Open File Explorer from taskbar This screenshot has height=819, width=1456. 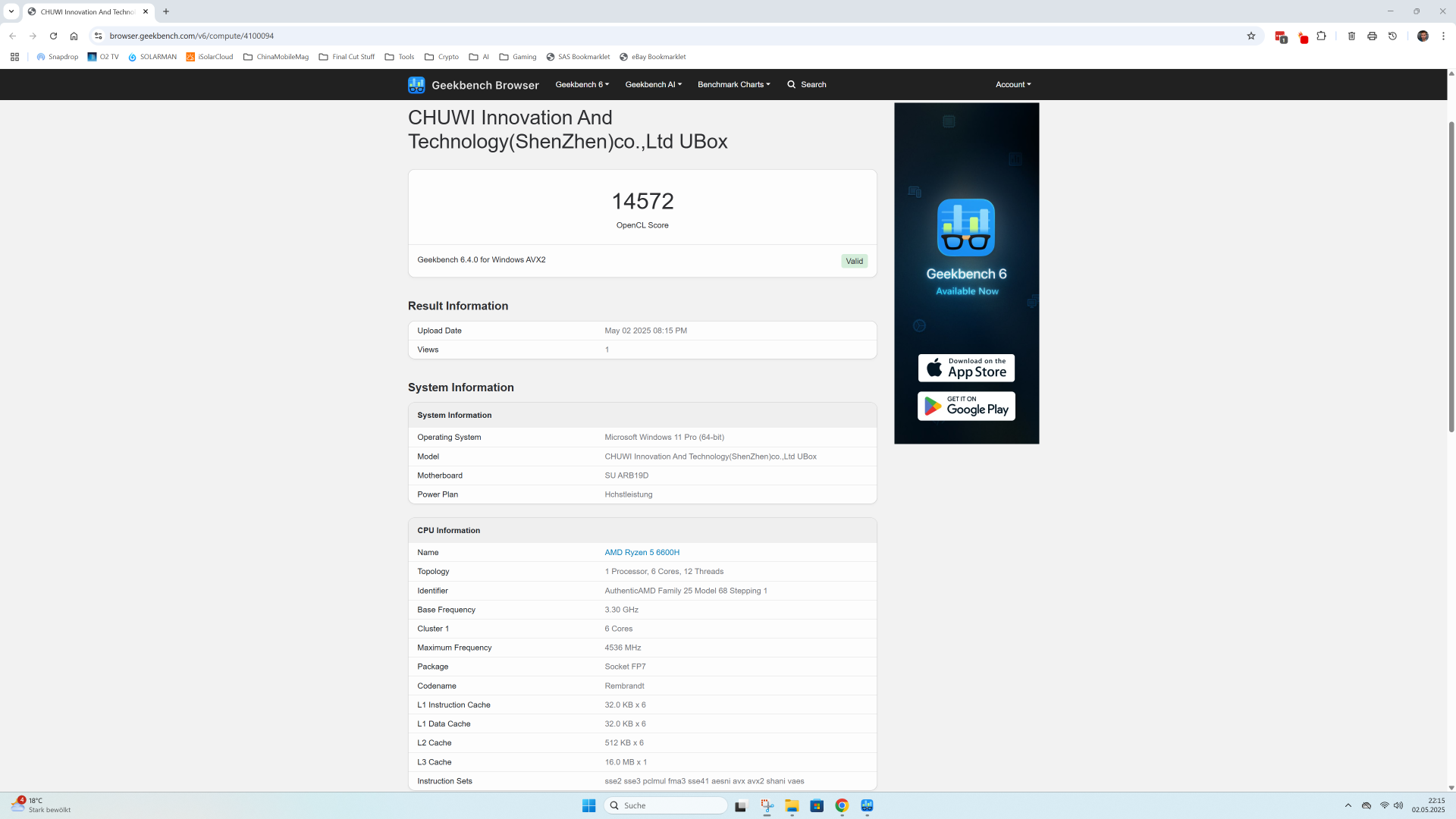(792, 805)
